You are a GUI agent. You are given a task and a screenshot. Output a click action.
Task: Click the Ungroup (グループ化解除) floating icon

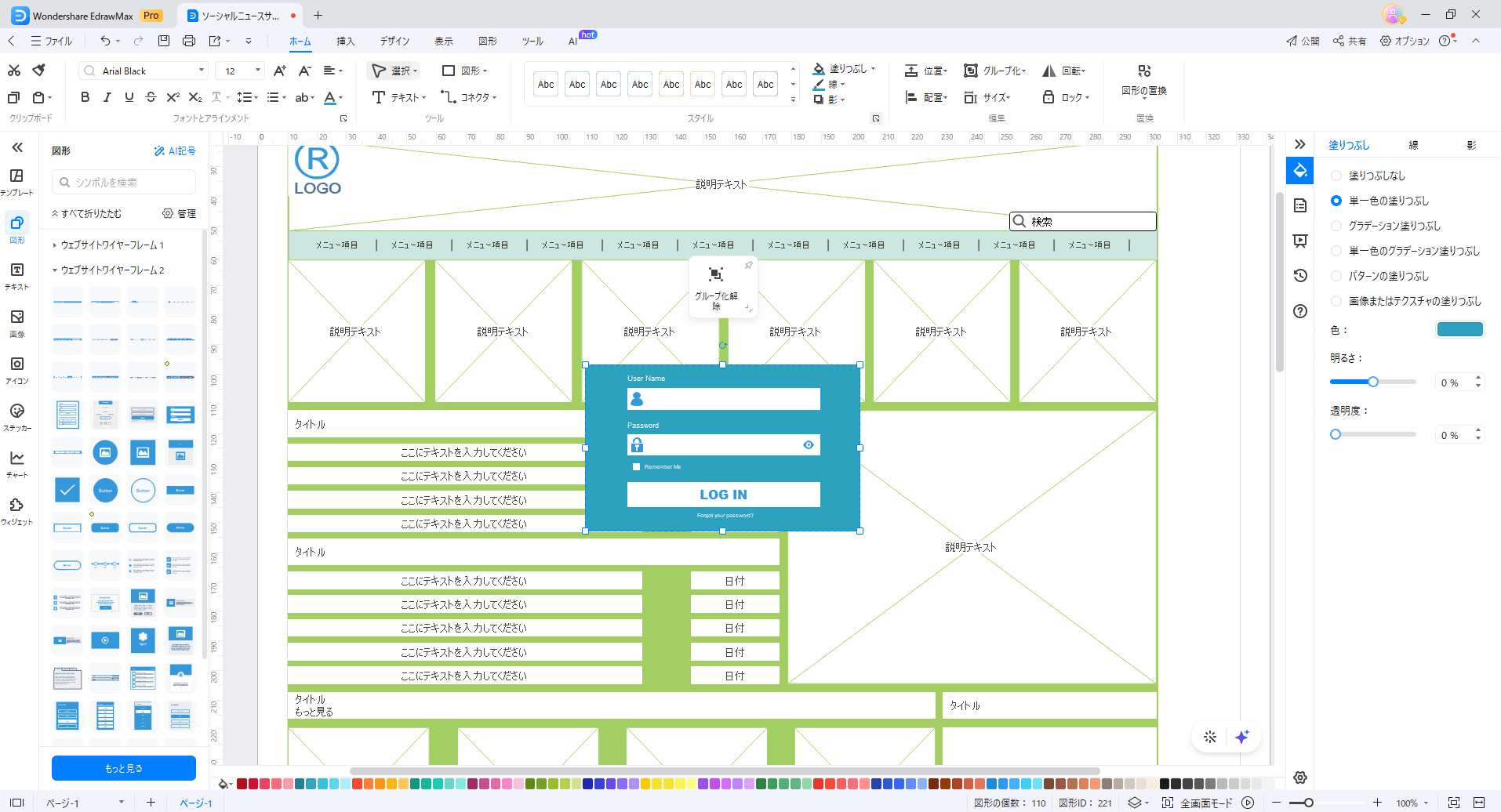pyautogui.click(x=715, y=275)
